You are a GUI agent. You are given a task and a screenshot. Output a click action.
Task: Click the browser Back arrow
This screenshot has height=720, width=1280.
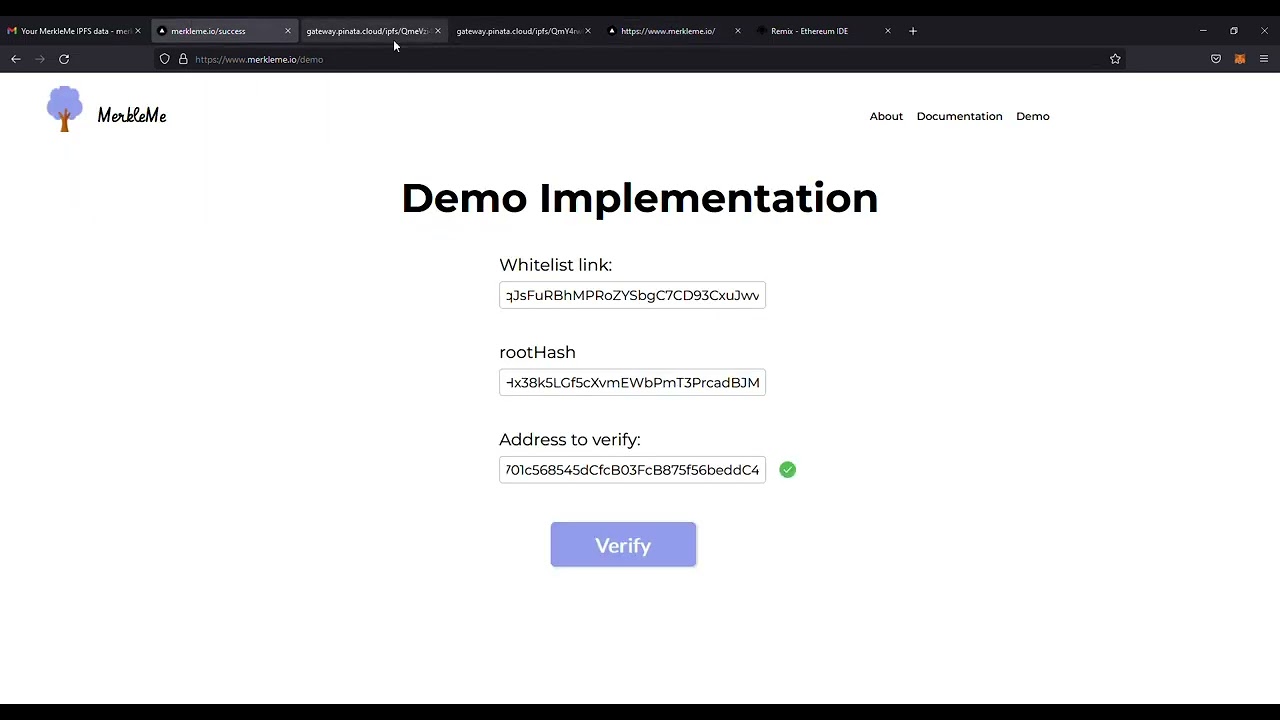click(x=16, y=59)
